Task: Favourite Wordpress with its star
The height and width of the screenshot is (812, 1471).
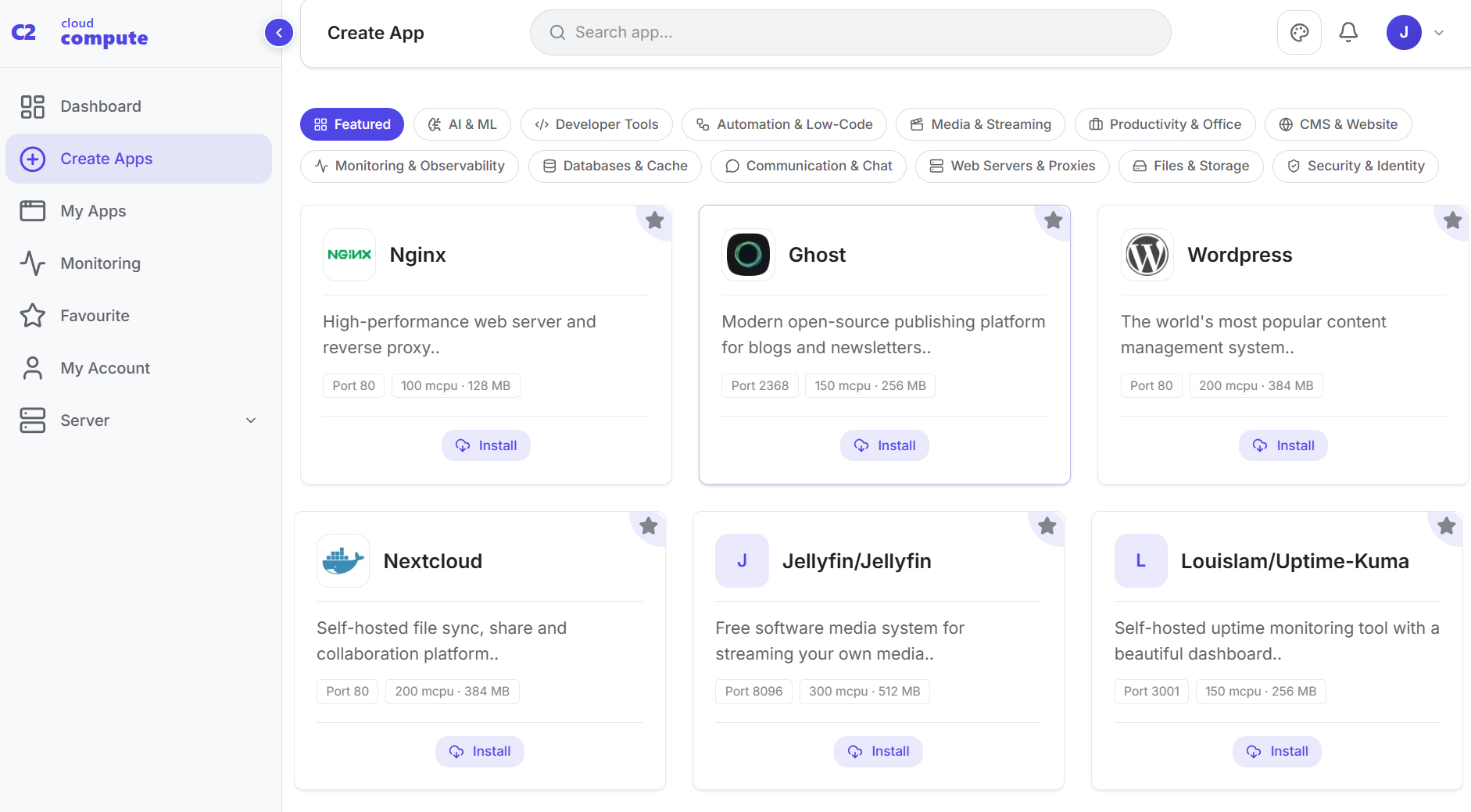Action: click(1453, 220)
